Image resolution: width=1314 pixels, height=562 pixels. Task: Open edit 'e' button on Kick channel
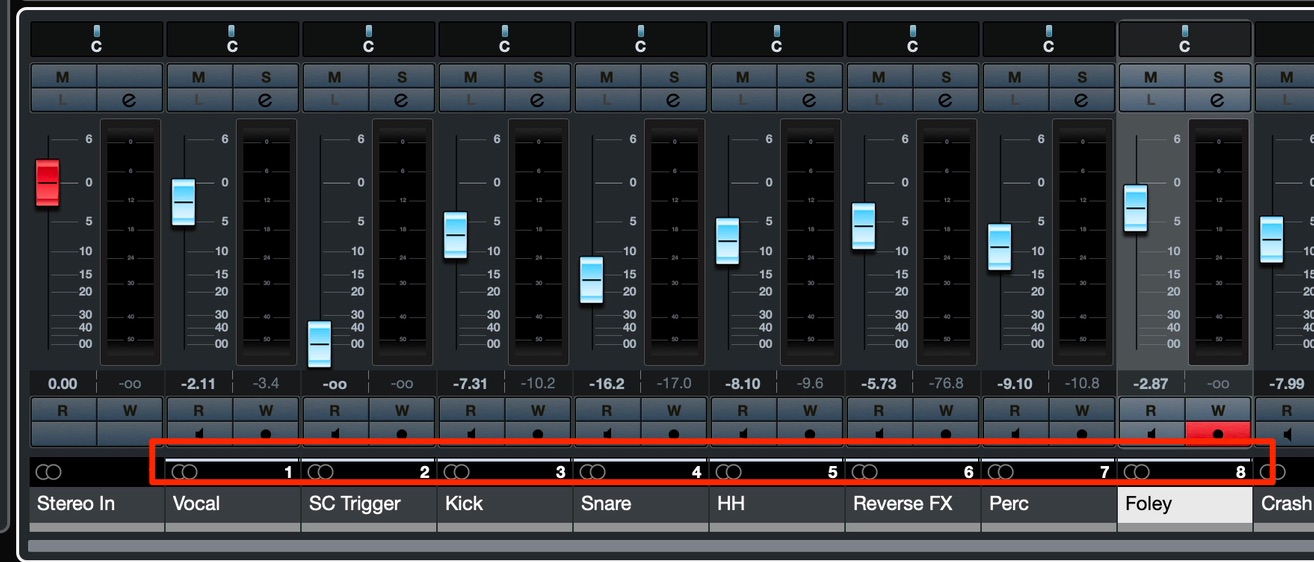pyautogui.click(x=537, y=100)
